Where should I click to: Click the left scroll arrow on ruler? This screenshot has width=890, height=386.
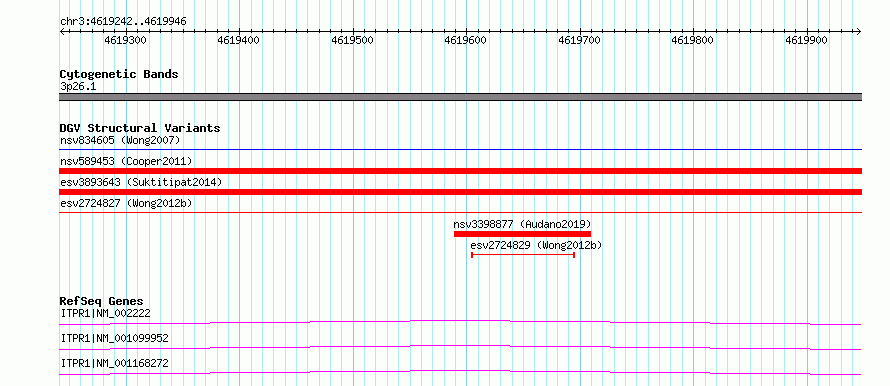(62, 32)
